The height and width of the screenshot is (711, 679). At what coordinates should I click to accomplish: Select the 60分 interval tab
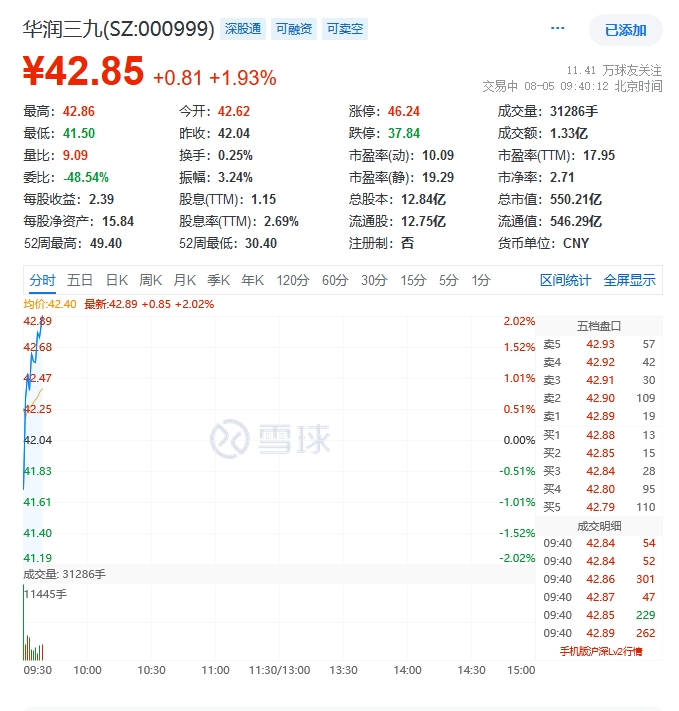tap(335, 280)
